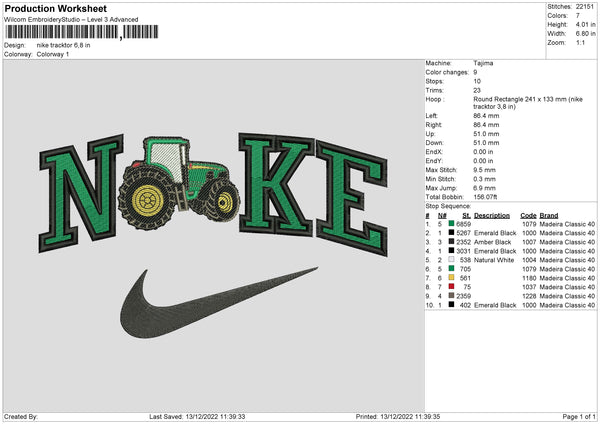
Task: Click the Width value 6.80 in
Action: (x=585, y=34)
